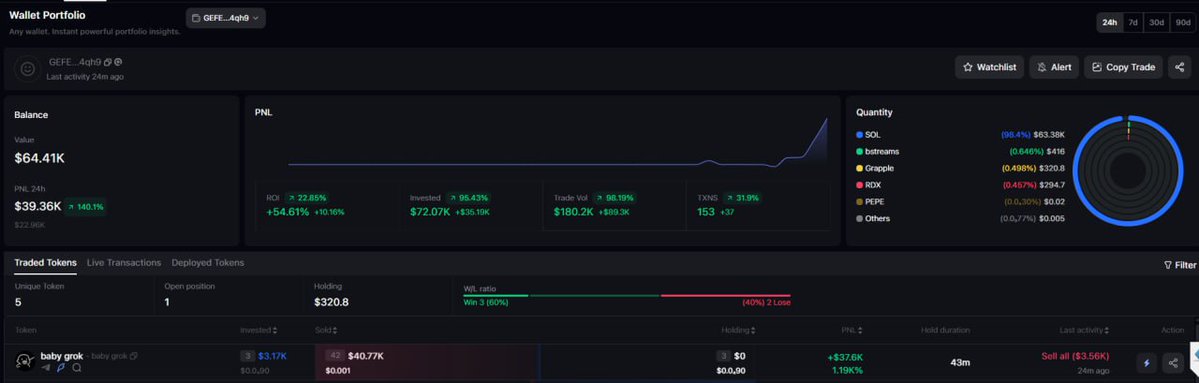Viewport: 1199px width, 383px height.
Task: Click the PEPE legend entry
Action: [x=869, y=202]
